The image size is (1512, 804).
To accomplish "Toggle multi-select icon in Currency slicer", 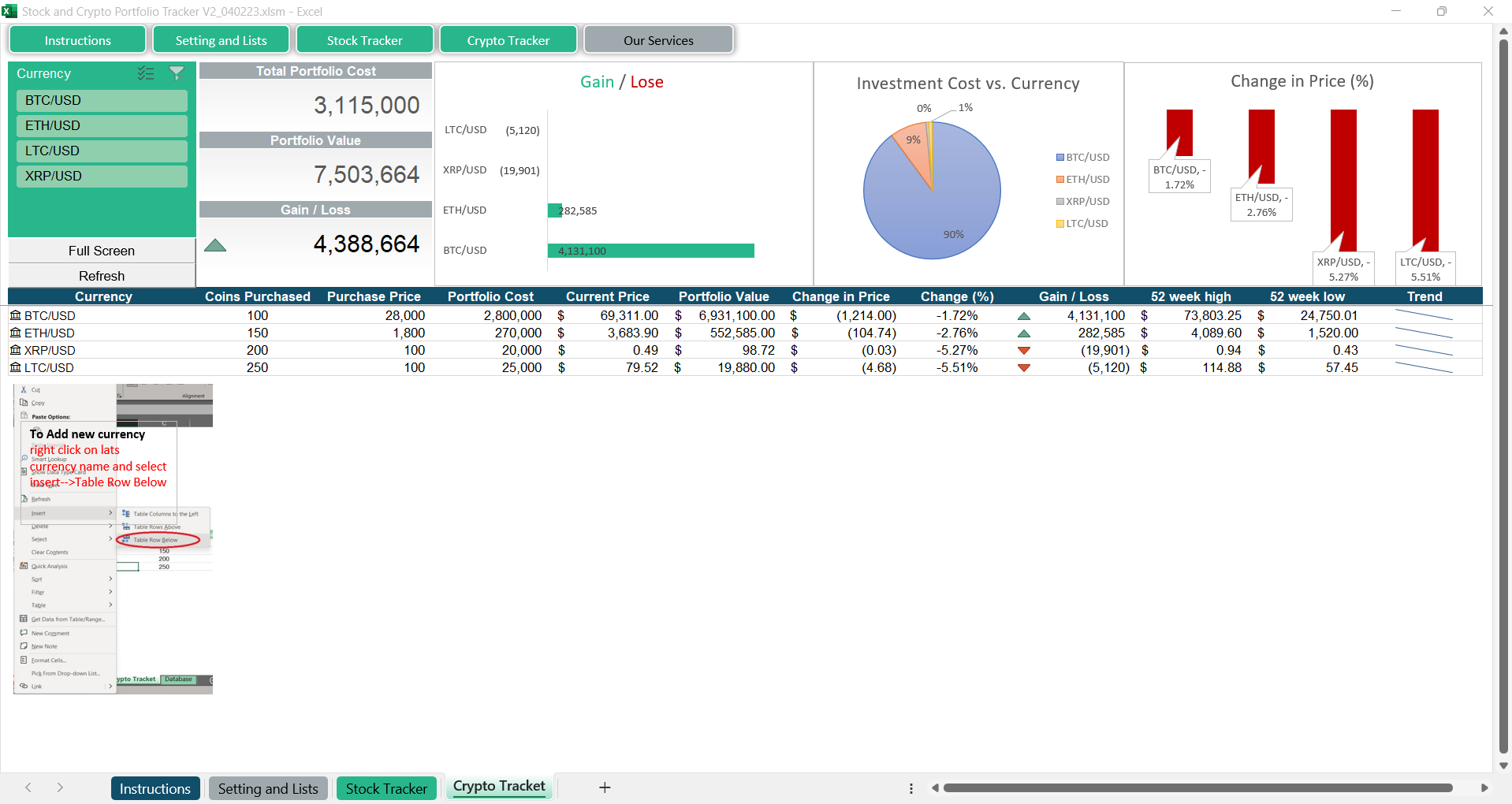I will point(146,73).
